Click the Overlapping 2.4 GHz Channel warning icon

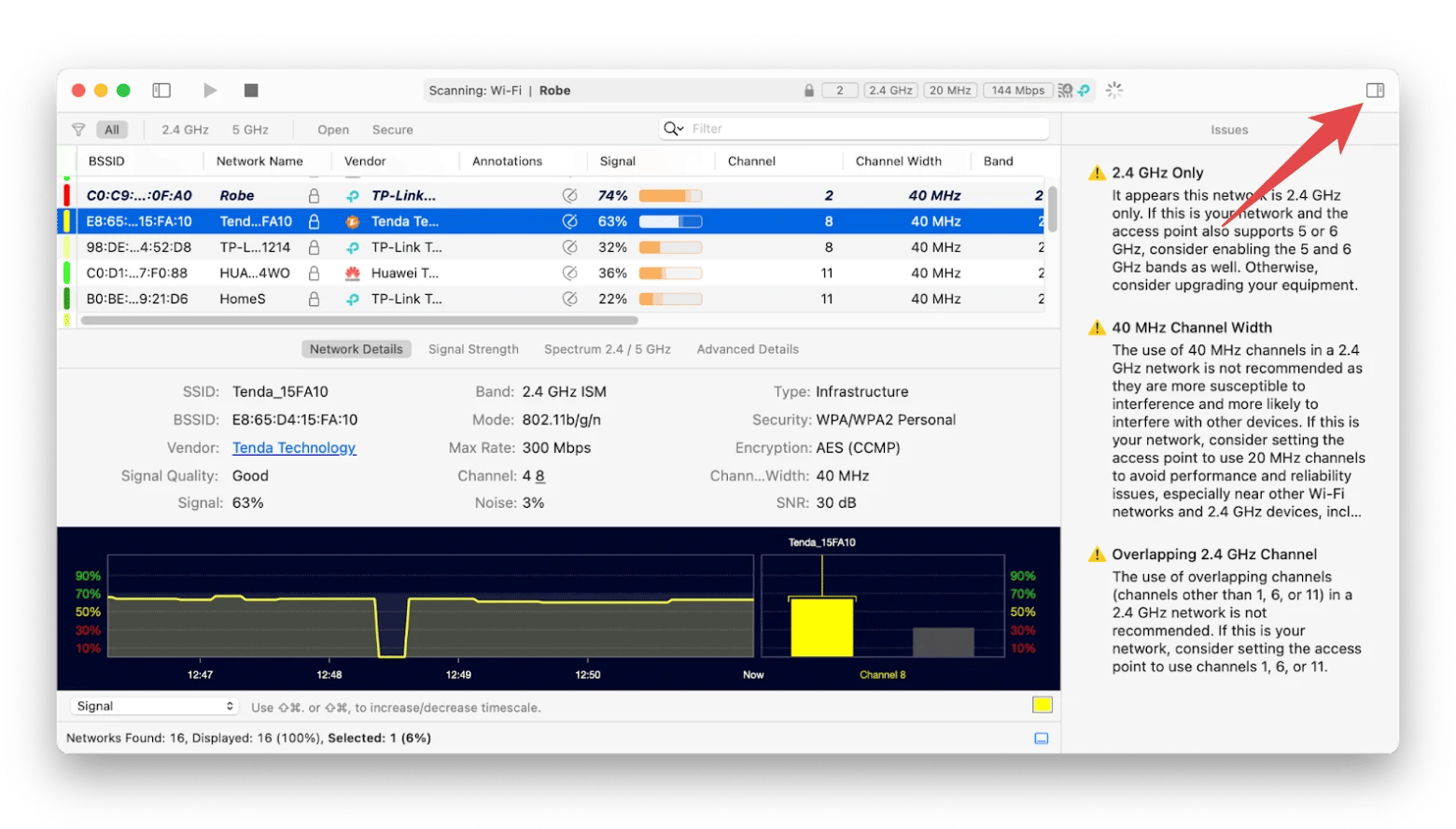[1097, 555]
